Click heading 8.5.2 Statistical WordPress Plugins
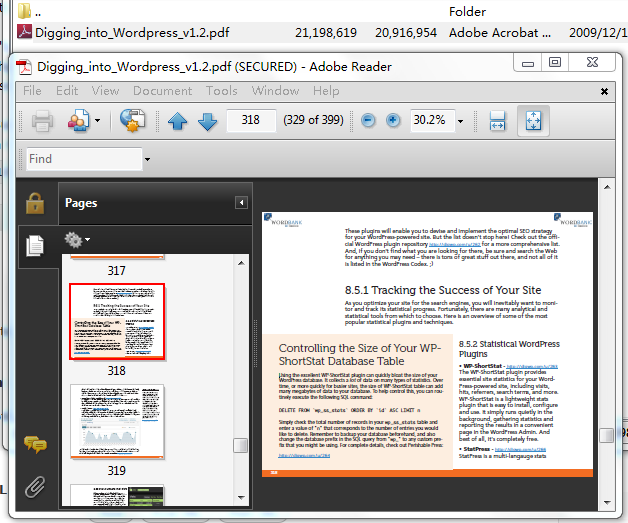 tap(509, 349)
